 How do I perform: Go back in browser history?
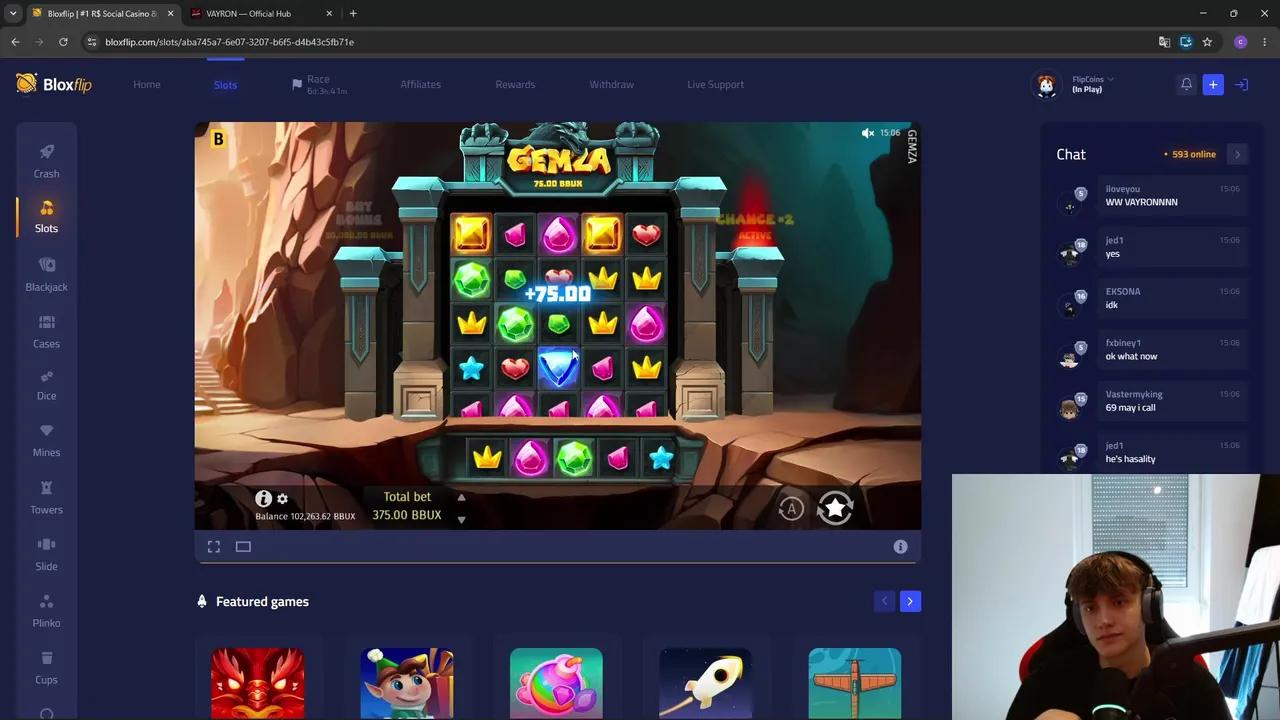click(x=15, y=42)
